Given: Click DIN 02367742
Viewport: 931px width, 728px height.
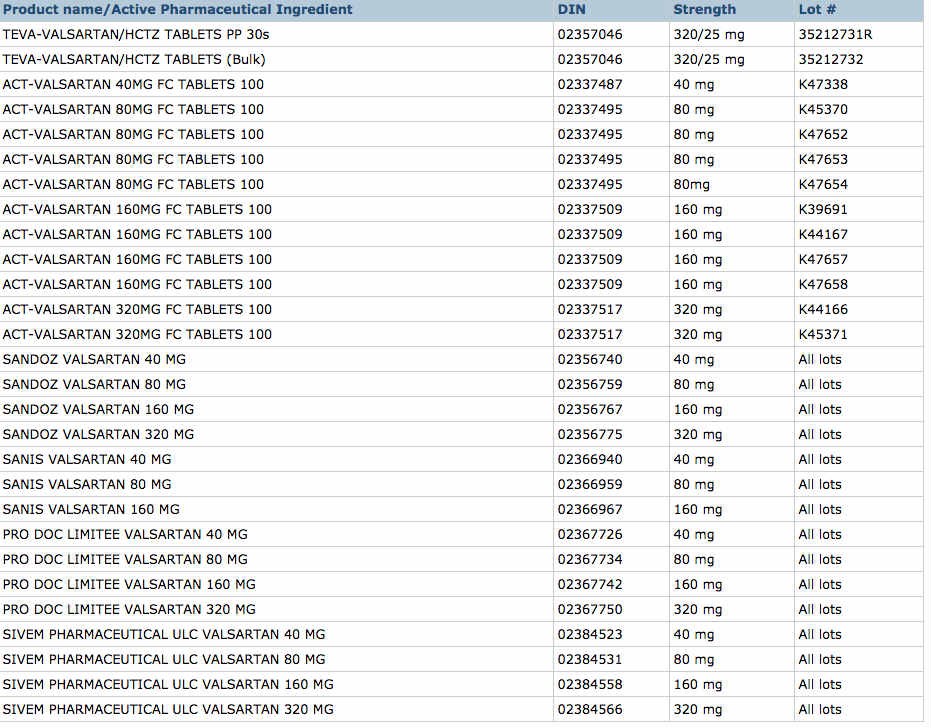Looking at the screenshot, I should [590, 584].
